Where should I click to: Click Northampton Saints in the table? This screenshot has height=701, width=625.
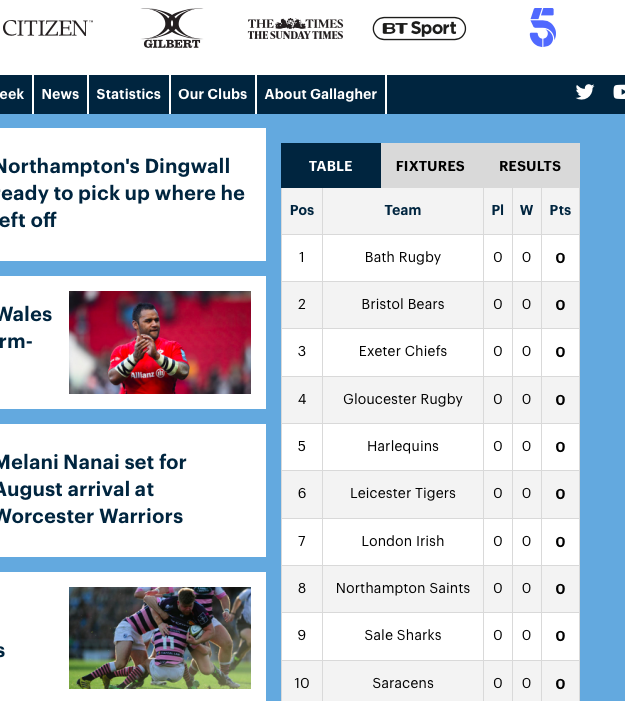pyautogui.click(x=403, y=588)
